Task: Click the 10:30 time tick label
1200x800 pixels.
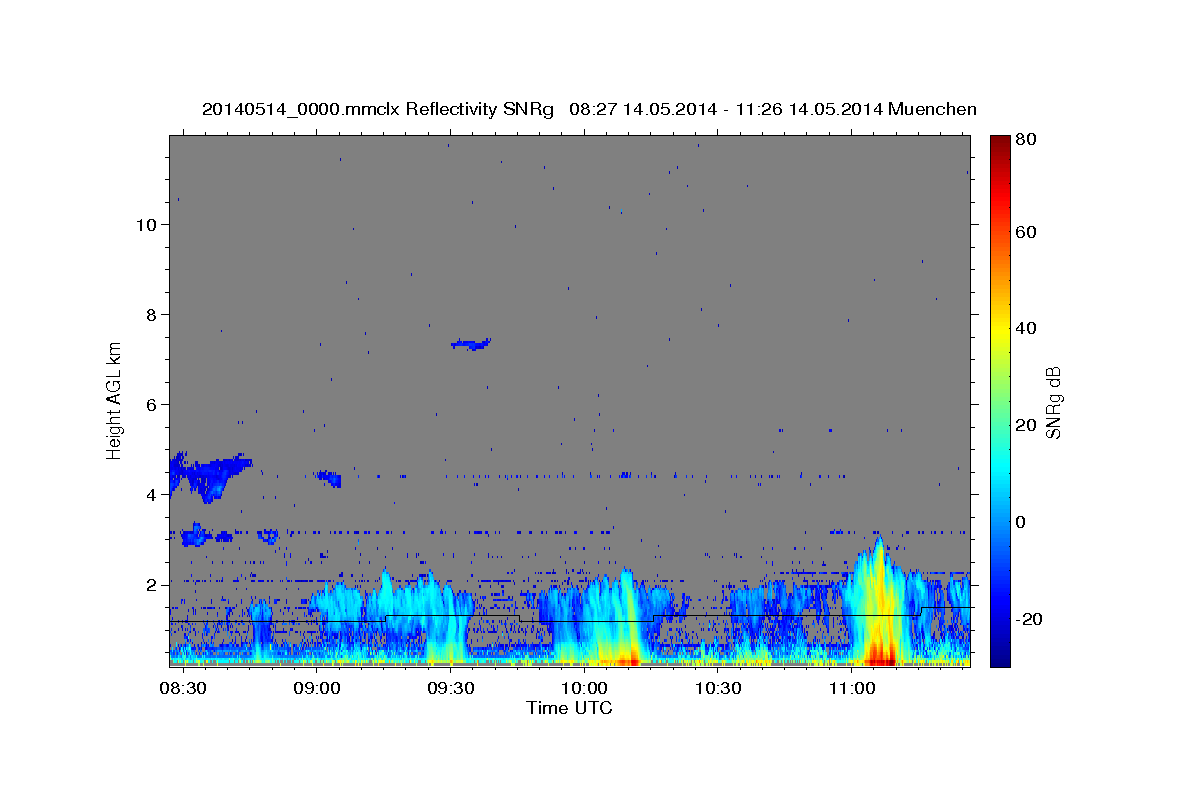Action: [x=717, y=689]
